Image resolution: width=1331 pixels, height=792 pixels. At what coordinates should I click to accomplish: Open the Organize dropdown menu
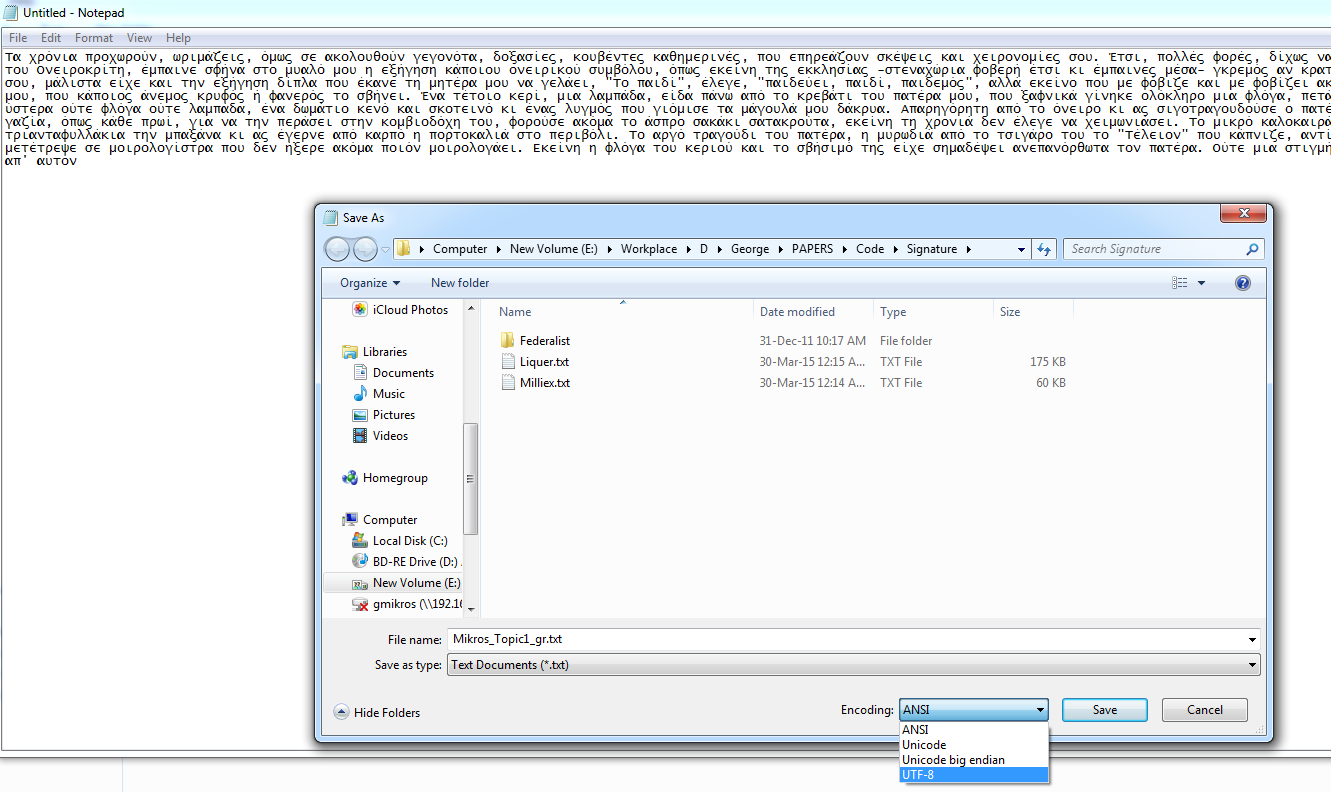tap(370, 283)
